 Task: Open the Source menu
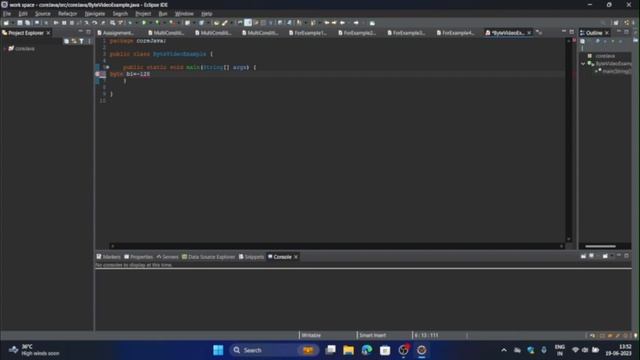tap(42, 14)
